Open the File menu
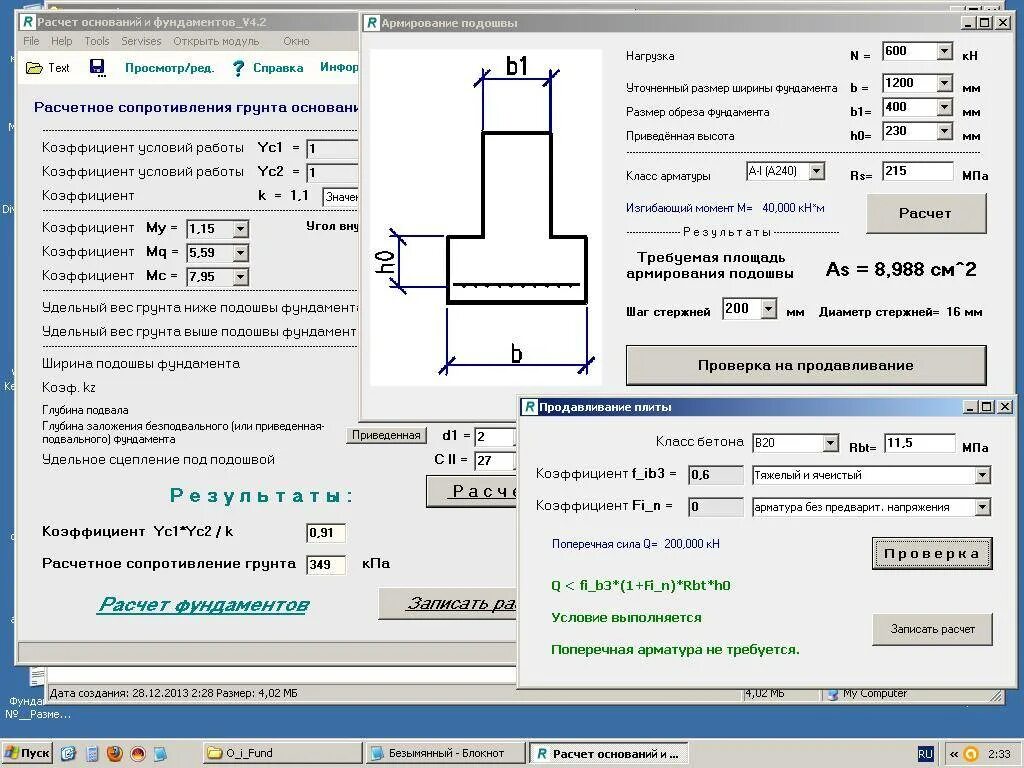Screen dimensions: 1024x768 click(31, 41)
